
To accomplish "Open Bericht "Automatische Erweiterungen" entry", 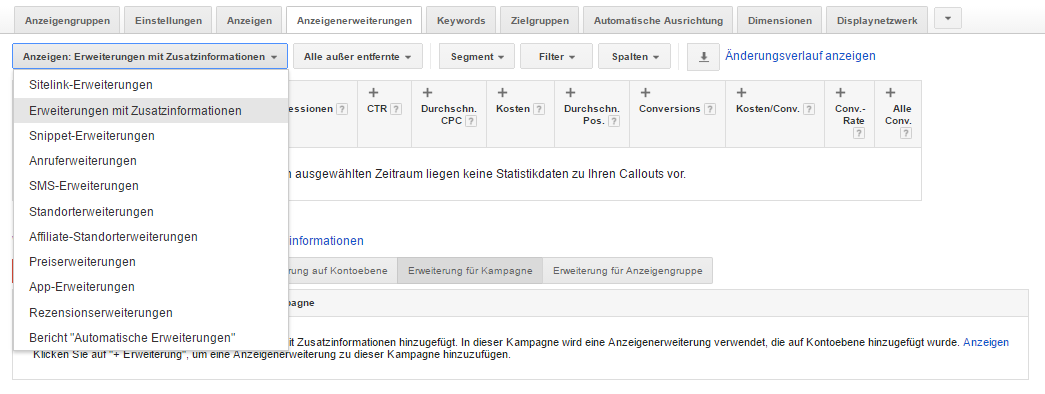I will [x=151, y=338].
